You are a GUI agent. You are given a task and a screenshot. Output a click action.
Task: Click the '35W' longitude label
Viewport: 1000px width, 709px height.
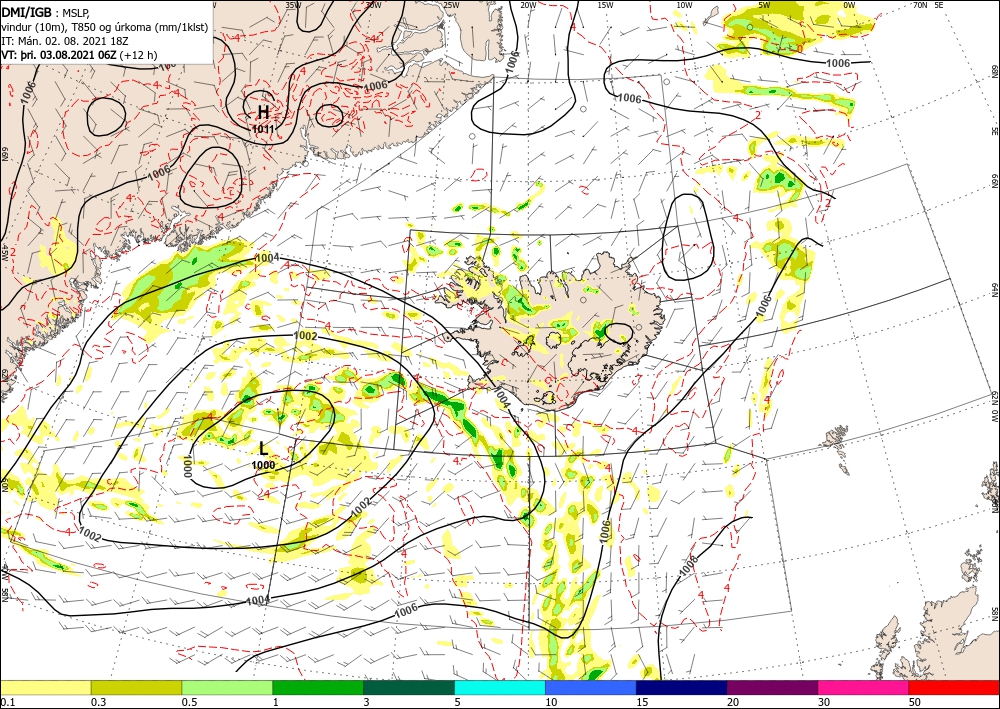coord(293,5)
